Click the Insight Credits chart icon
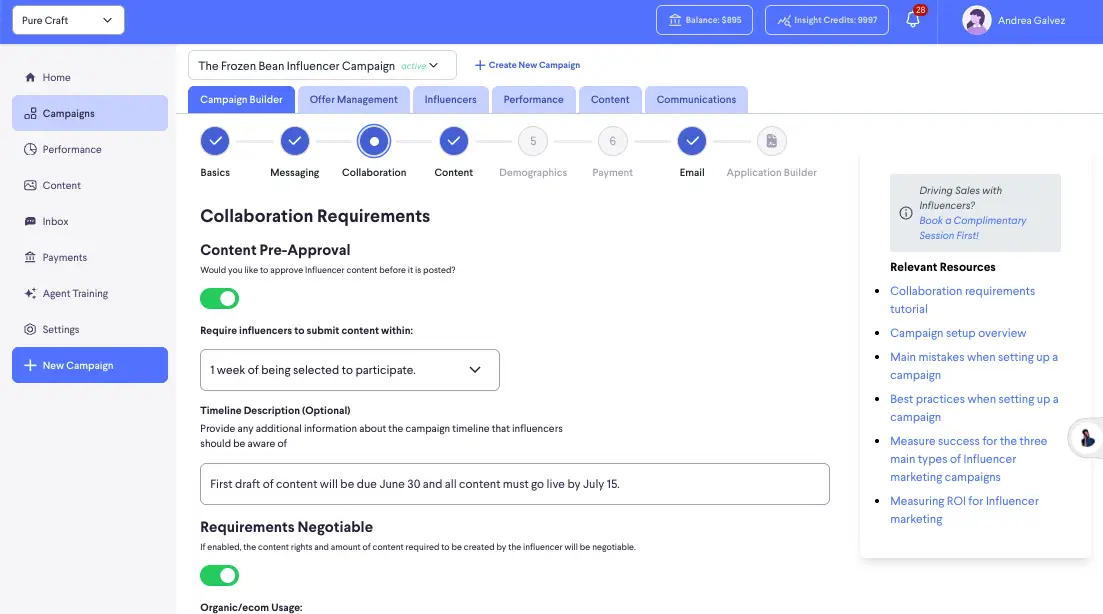Screen dimensions: 1103x614 tap(784, 20)
